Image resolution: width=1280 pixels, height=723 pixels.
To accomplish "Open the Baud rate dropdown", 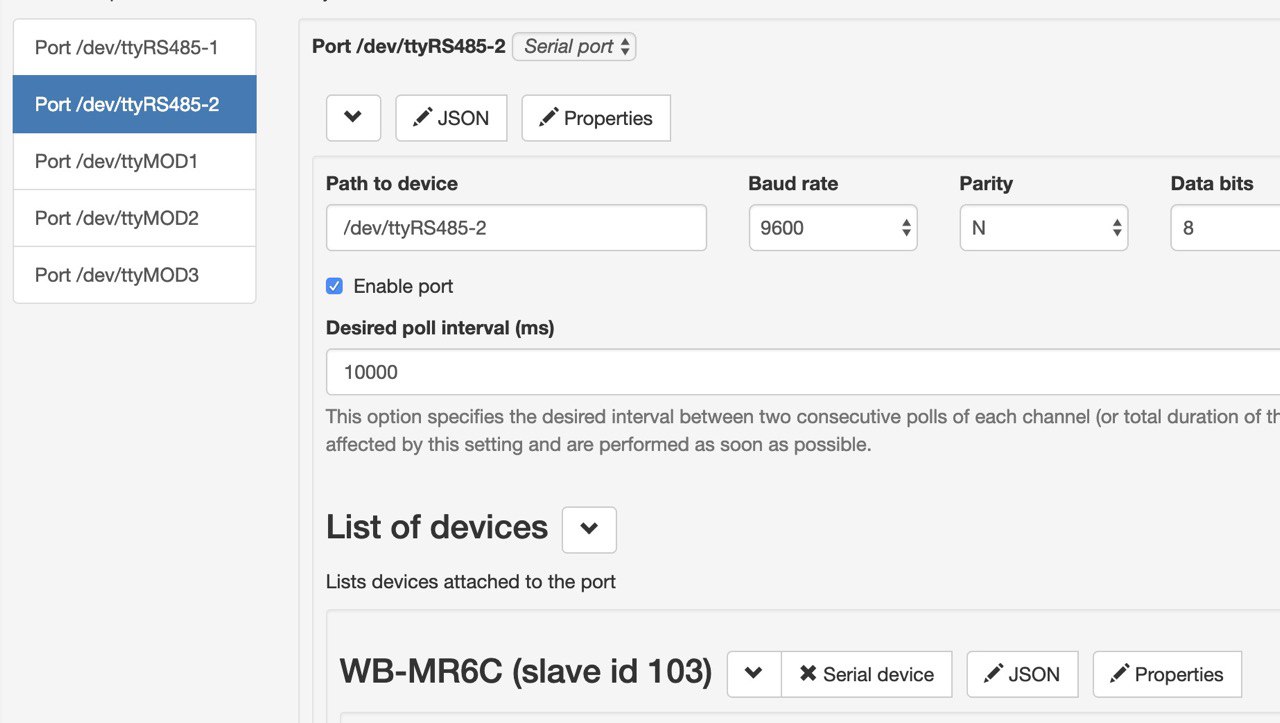I will pos(833,228).
